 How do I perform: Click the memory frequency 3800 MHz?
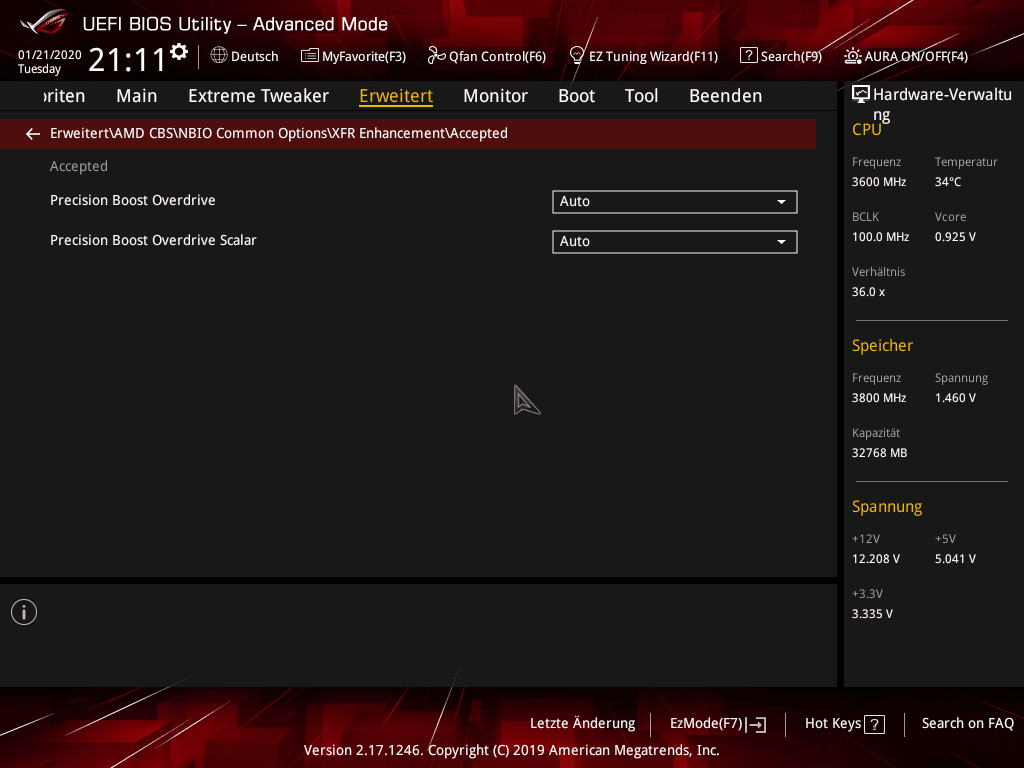click(x=879, y=398)
